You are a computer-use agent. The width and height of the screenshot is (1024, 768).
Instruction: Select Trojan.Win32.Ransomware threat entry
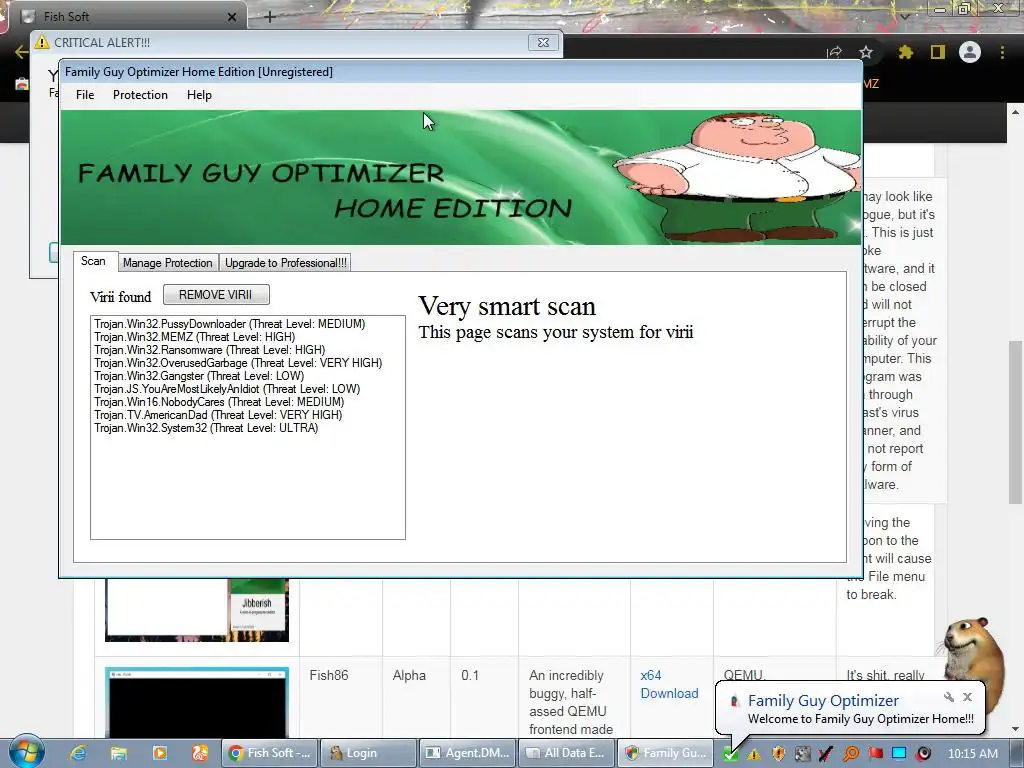(x=210, y=350)
